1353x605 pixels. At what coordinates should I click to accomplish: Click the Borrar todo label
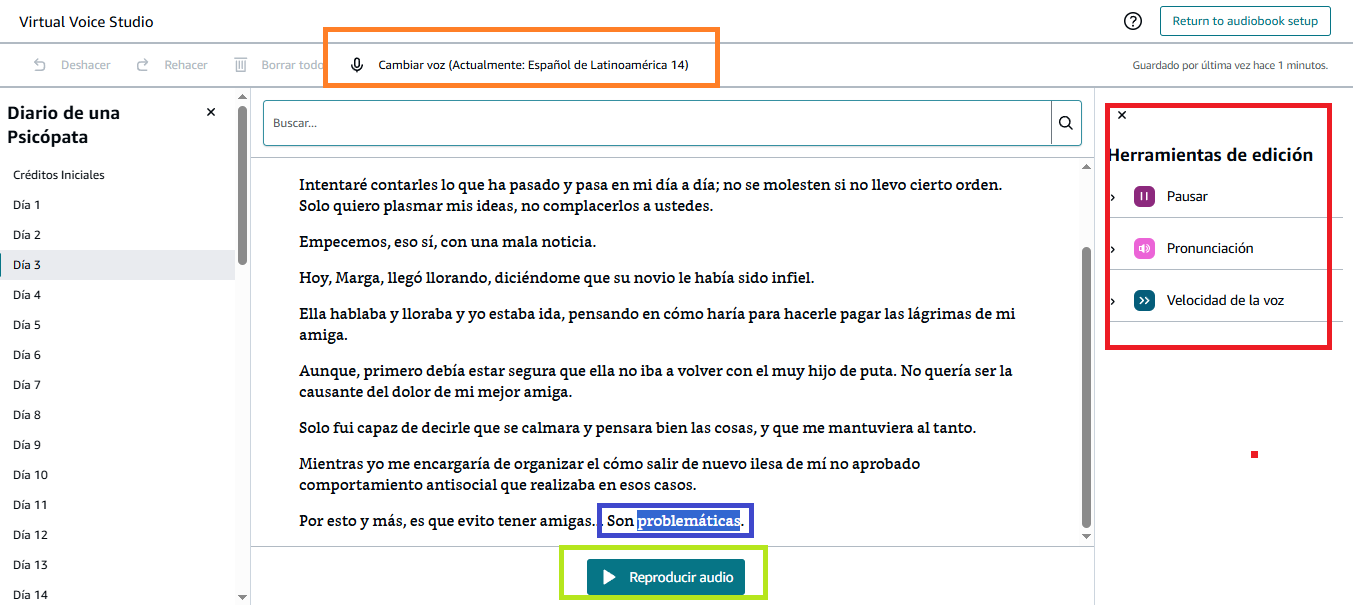point(292,65)
